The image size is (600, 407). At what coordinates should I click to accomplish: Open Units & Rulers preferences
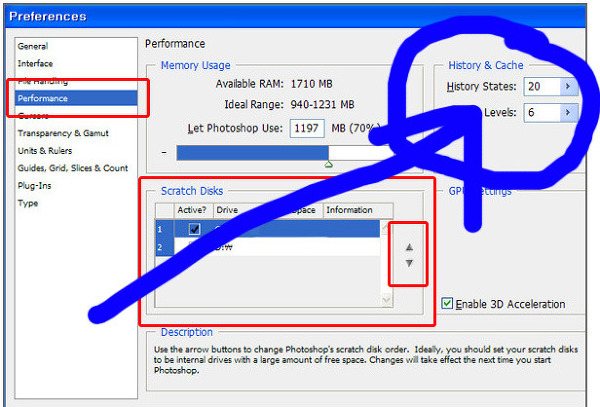click(45, 151)
